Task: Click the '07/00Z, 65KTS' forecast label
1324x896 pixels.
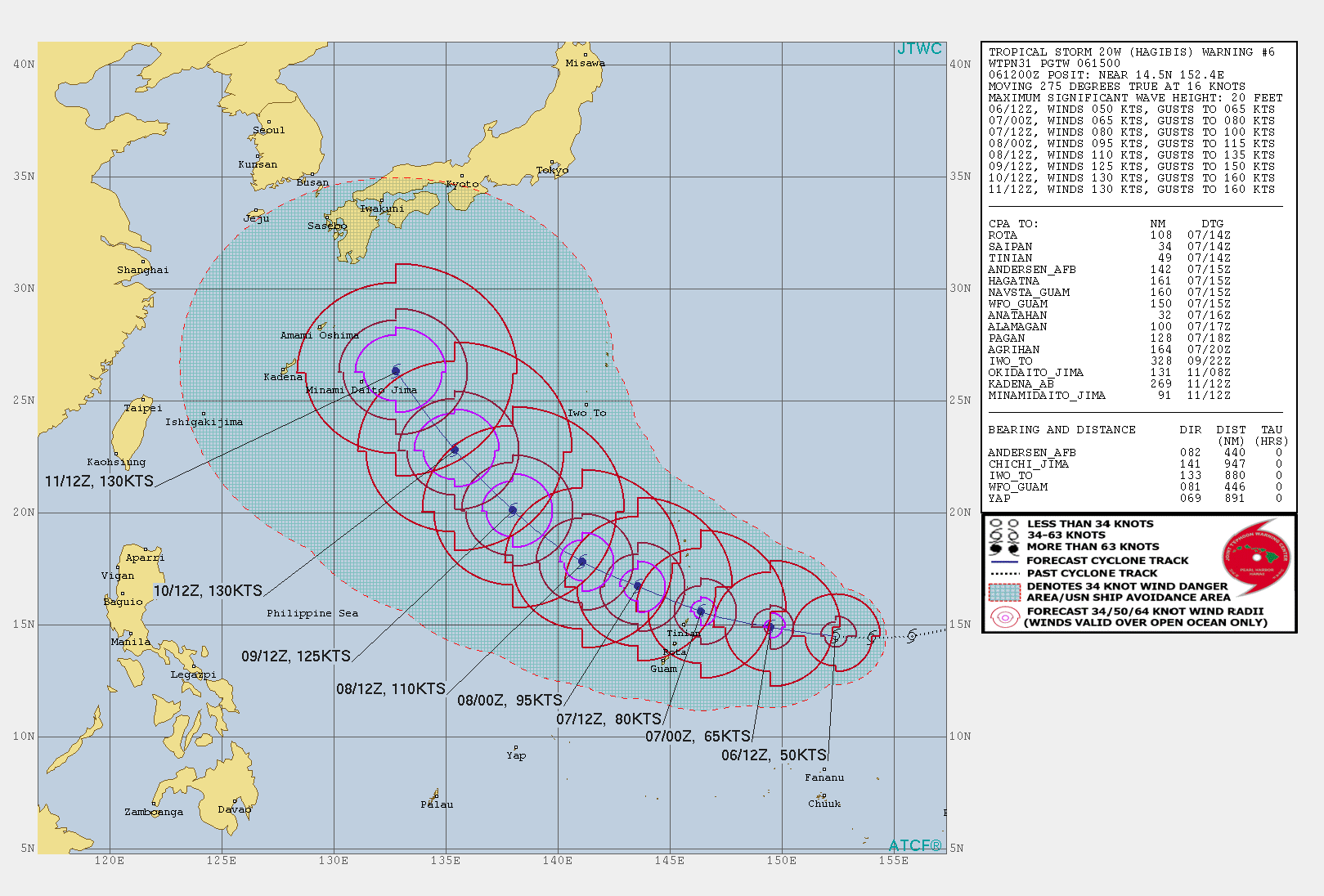Action: pyautogui.click(x=698, y=737)
